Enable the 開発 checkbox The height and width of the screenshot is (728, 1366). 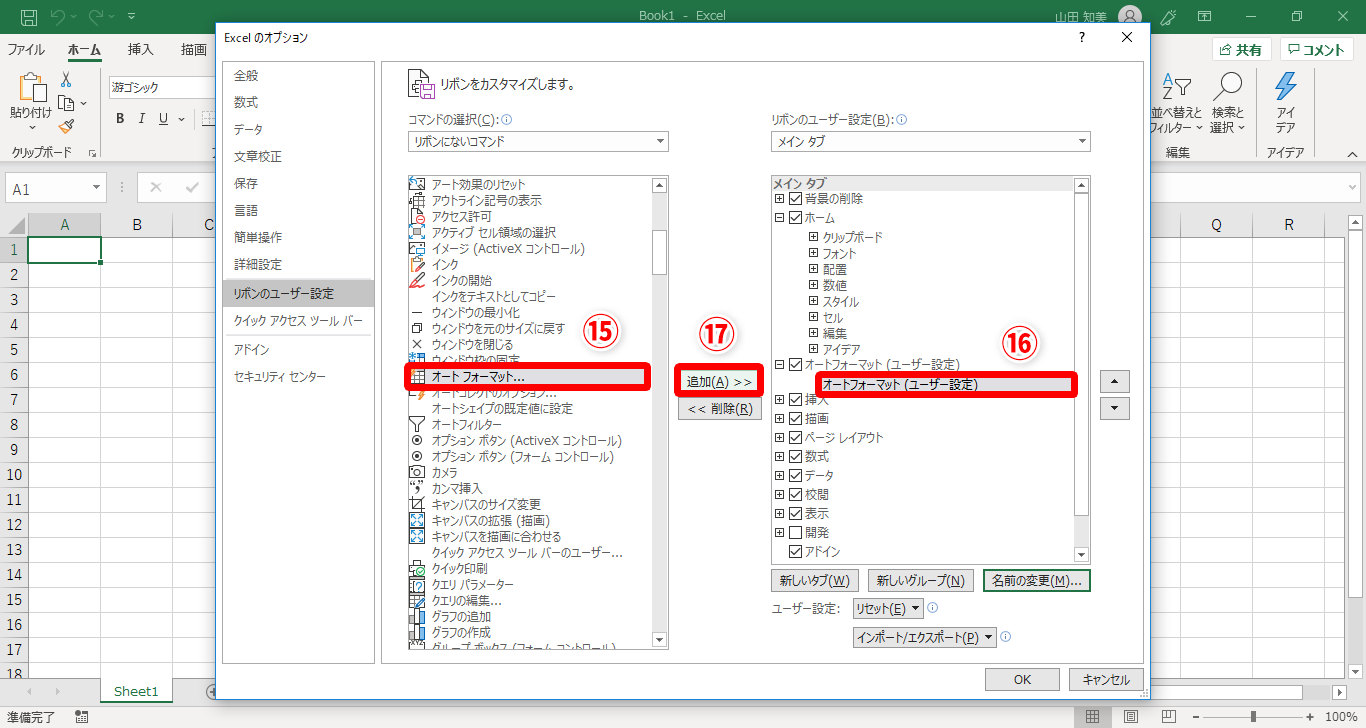pyautogui.click(x=796, y=532)
